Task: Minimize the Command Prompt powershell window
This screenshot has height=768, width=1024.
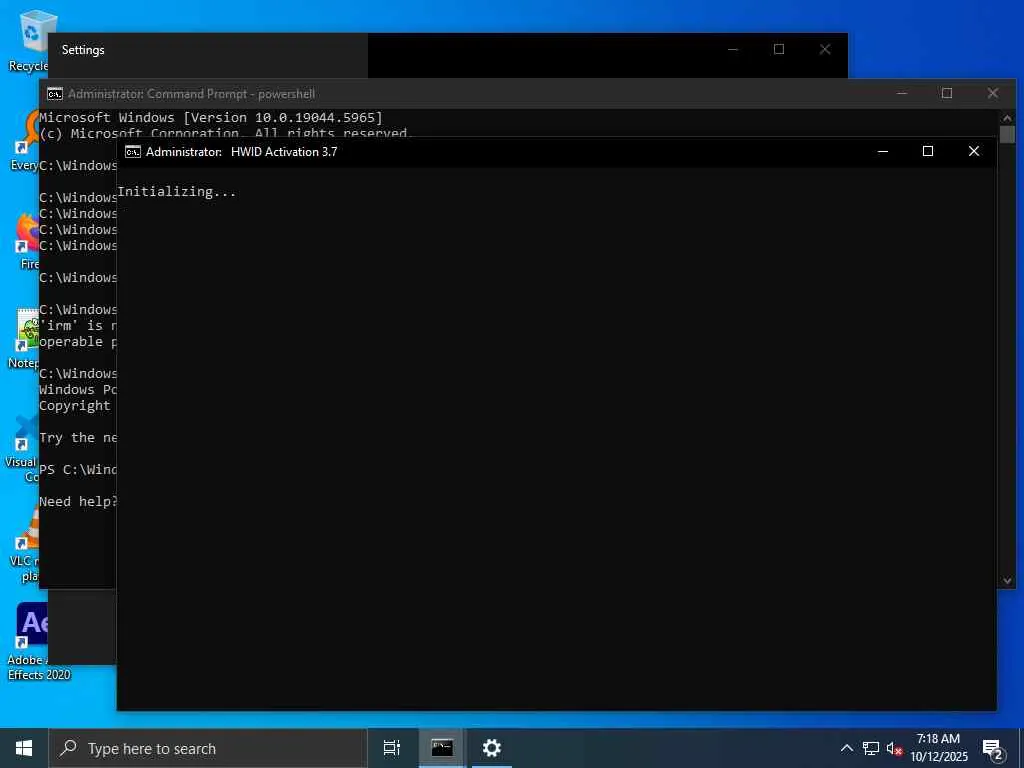Action: [x=902, y=93]
